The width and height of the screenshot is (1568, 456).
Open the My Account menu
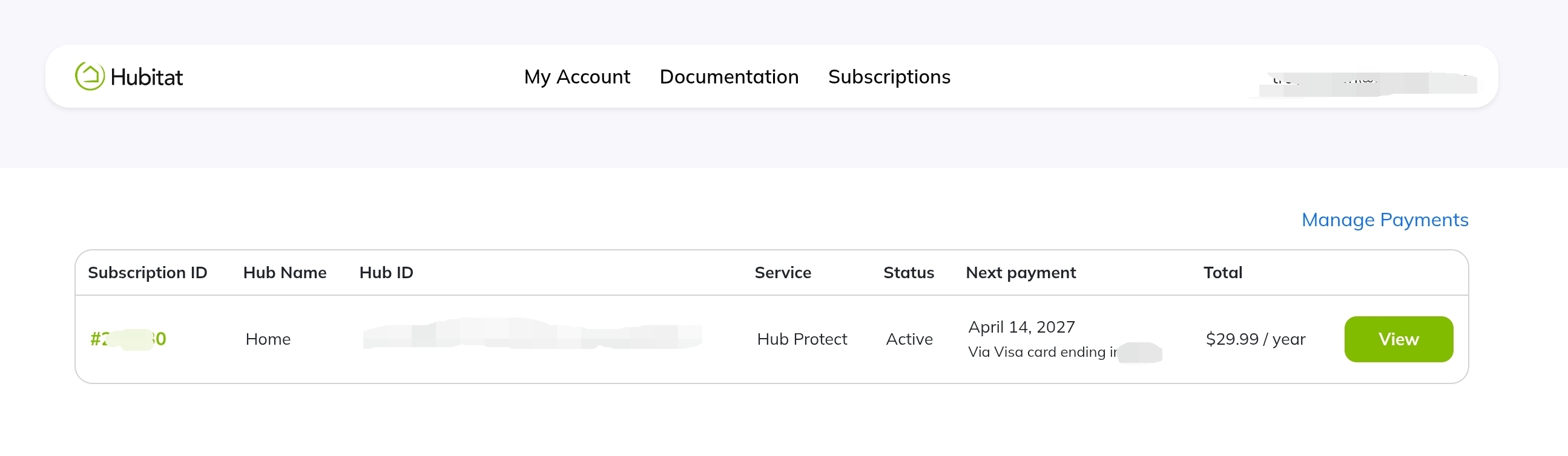click(577, 77)
